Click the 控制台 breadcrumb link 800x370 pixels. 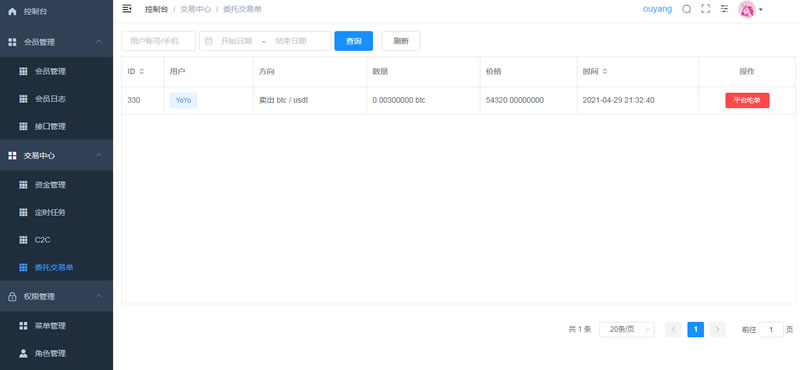[156, 9]
